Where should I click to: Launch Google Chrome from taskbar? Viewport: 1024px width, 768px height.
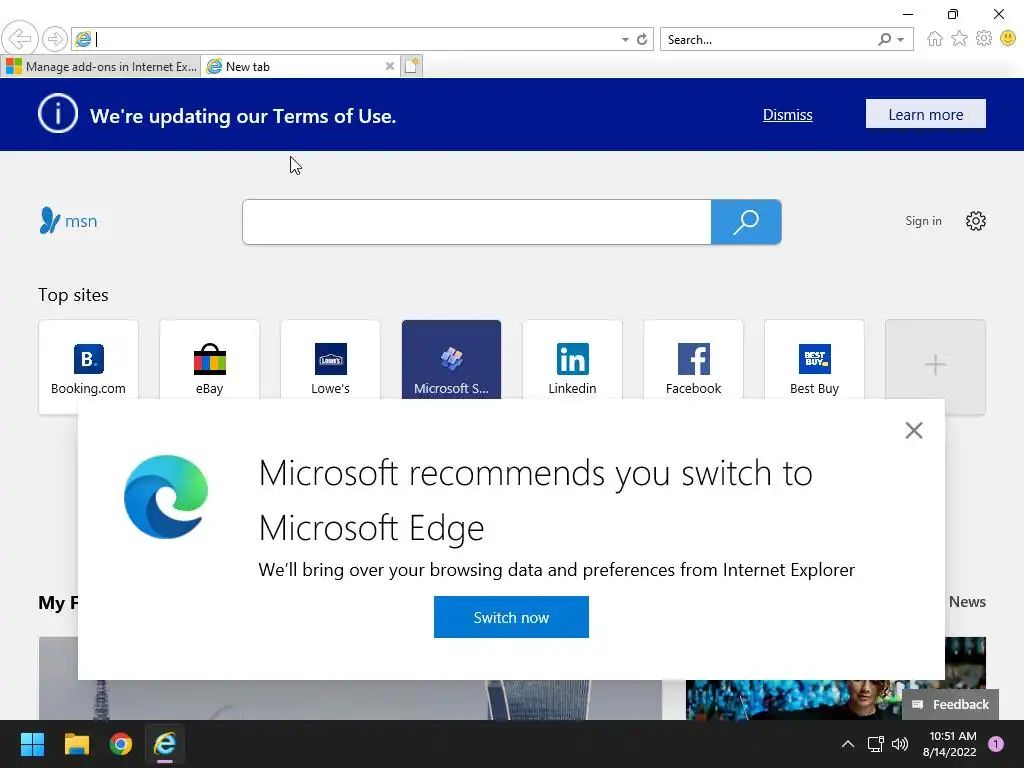121,744
